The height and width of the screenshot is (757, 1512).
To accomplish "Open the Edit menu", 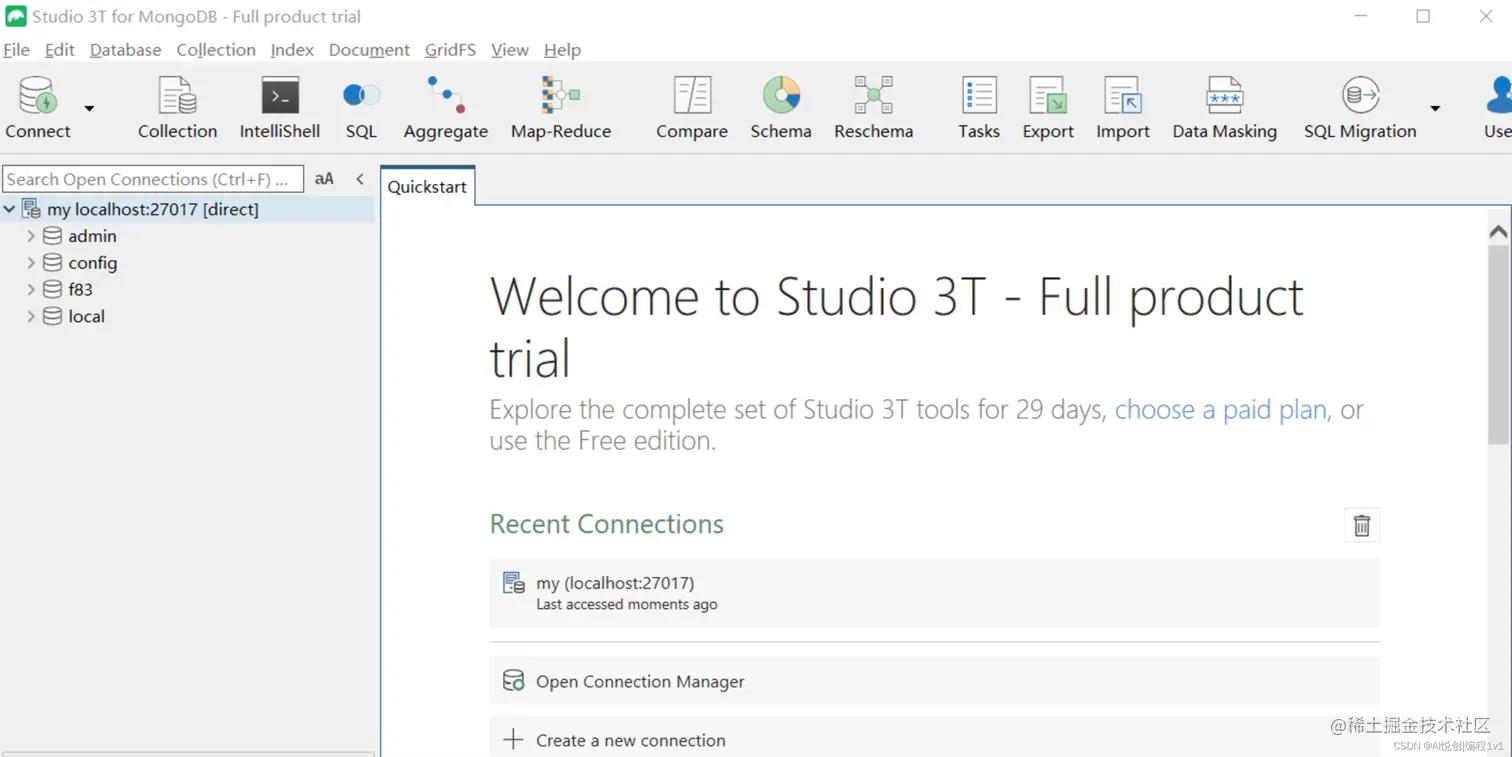I will pos(60,49).
